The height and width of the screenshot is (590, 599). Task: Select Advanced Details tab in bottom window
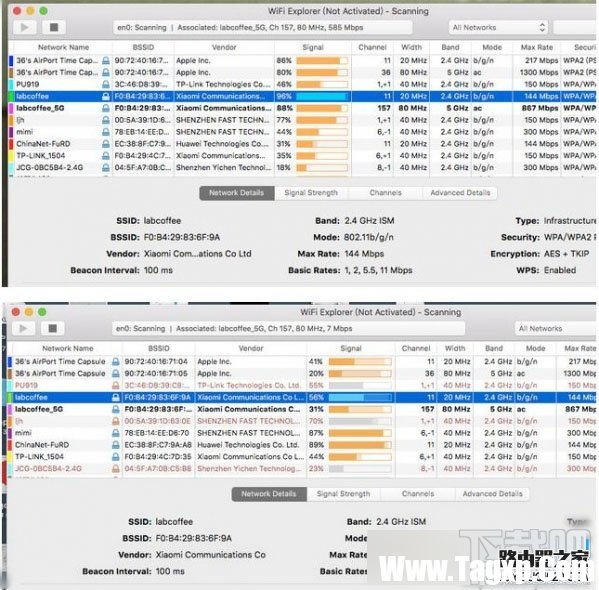(x=492, y=494)
